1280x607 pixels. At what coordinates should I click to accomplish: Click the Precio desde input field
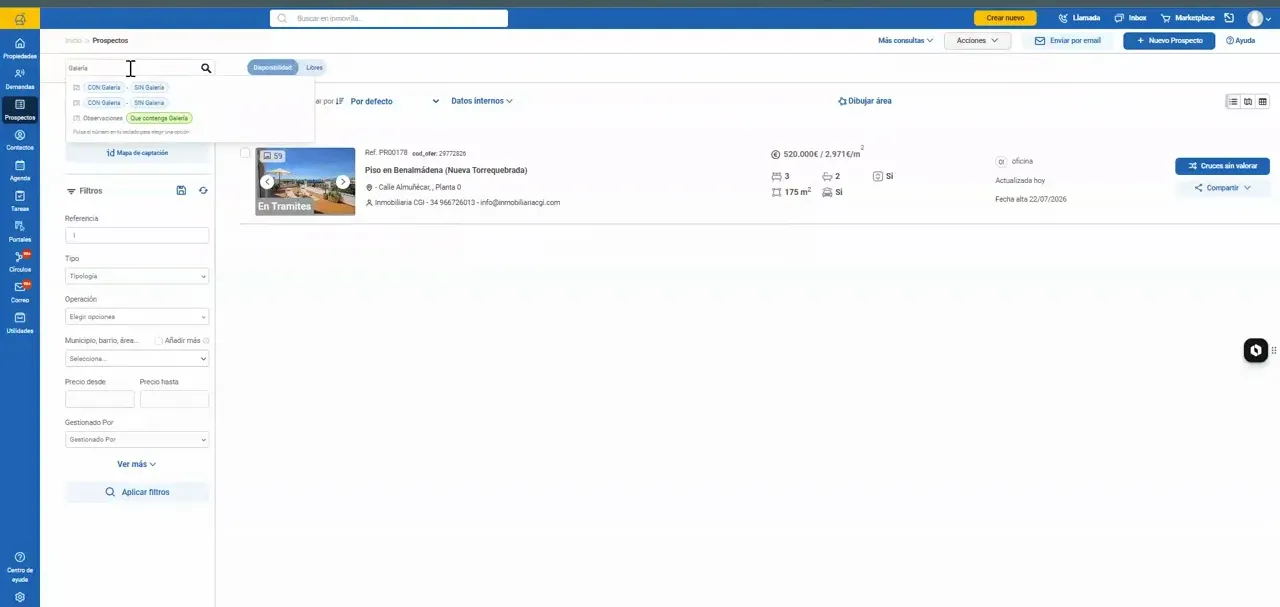pyautogui.click(x=100, y=399)
